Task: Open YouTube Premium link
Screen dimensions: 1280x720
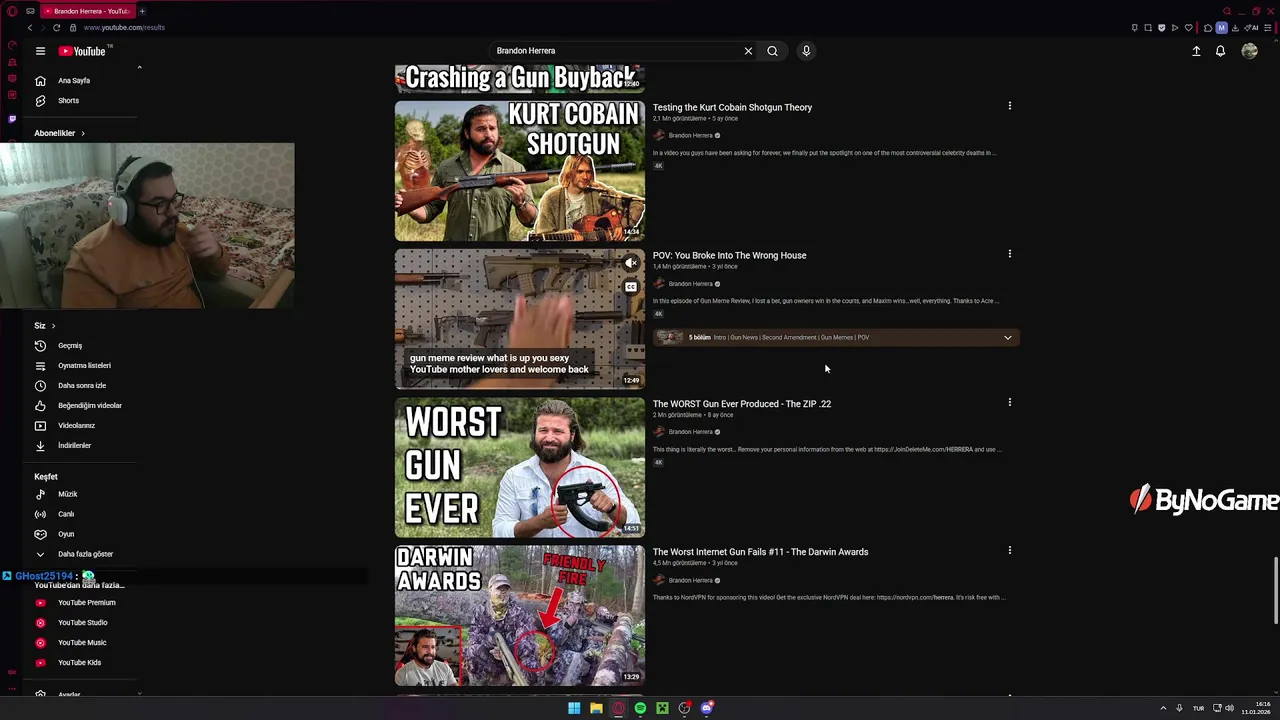Action: pyautogui.click(x=86, y=603)
